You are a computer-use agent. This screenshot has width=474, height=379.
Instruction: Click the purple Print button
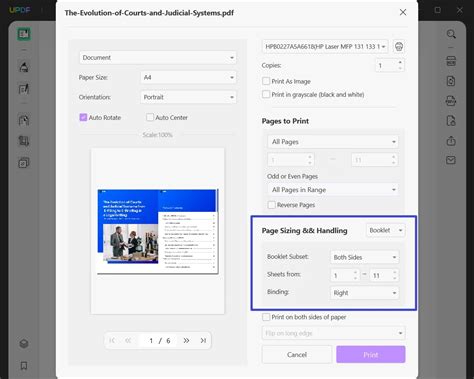coord(371,355)
